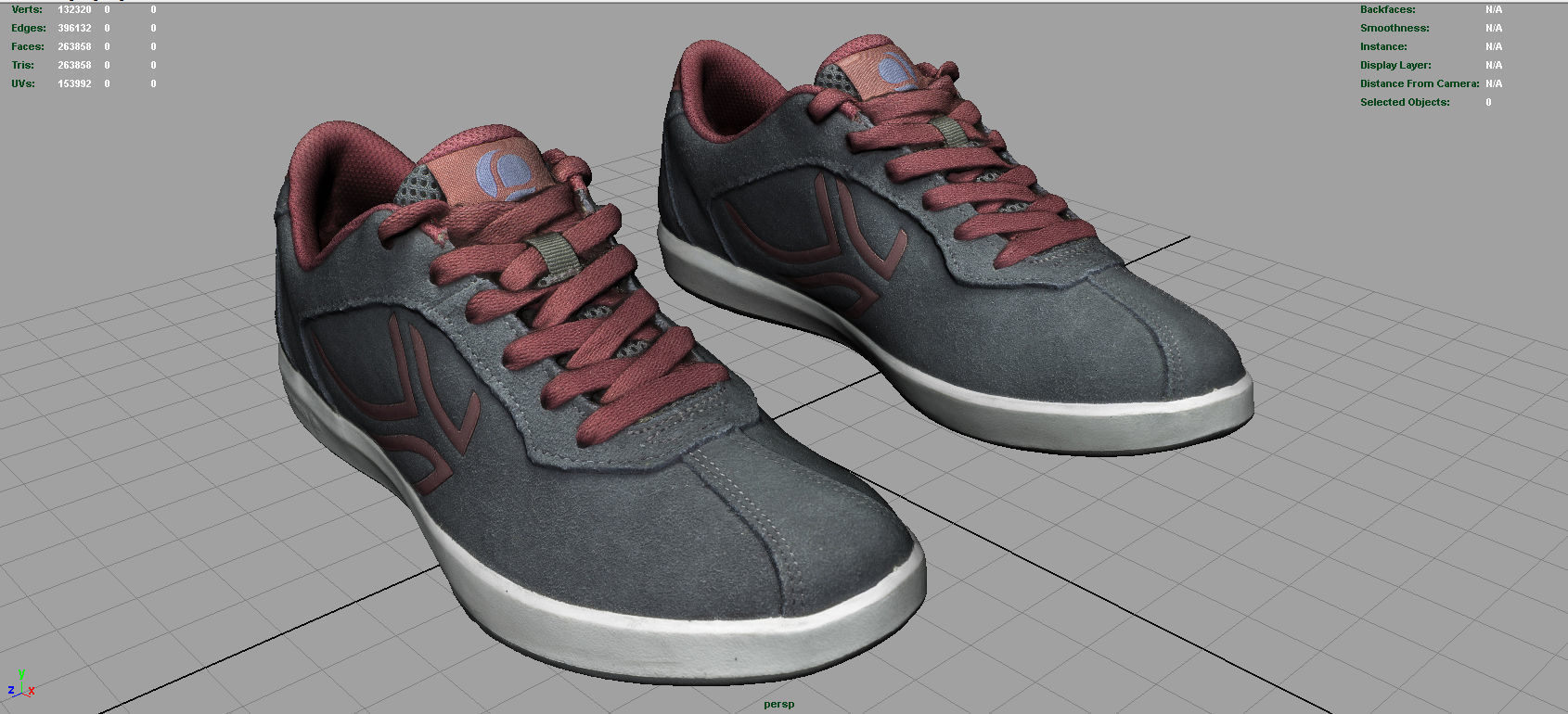Image resolution: width=1568 pixels, height=714 pixels.
Task: Click the persp camera name label
Action: click(779, 704)
